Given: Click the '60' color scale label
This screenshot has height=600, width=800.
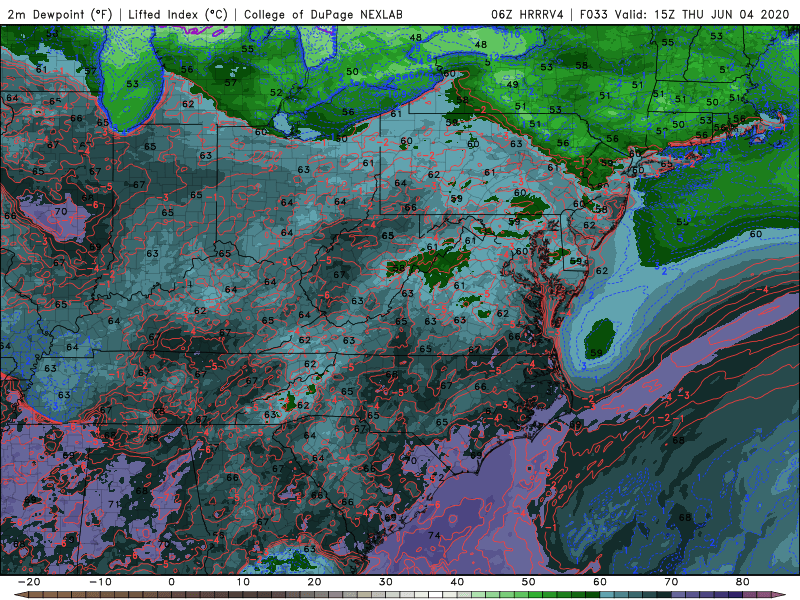Looking at the screenshot, I should [x=600, y=582].
